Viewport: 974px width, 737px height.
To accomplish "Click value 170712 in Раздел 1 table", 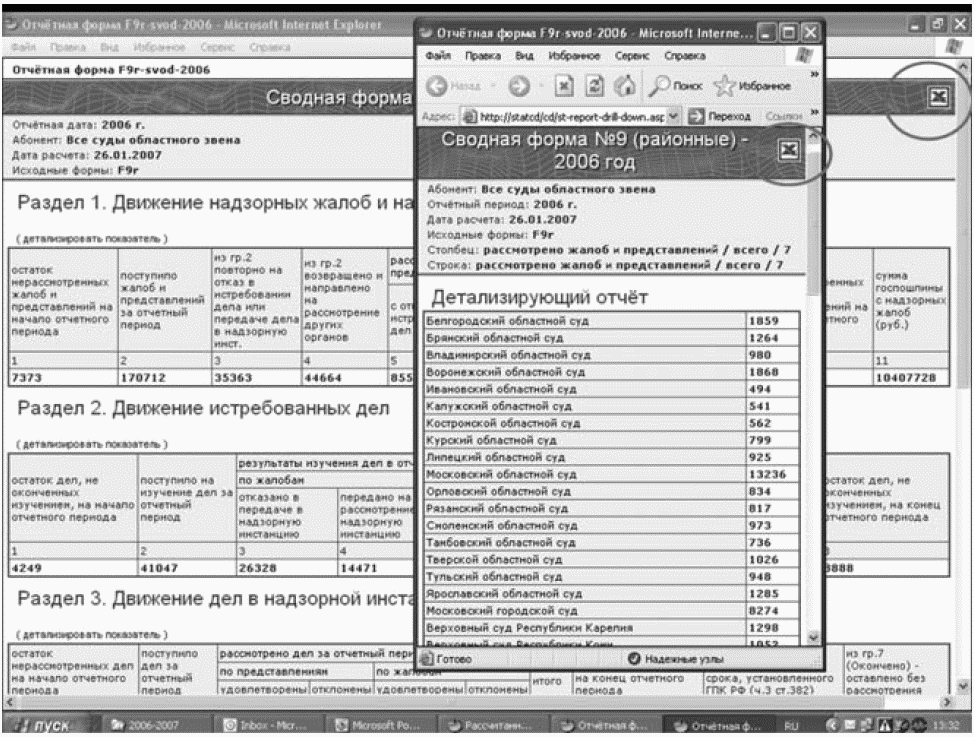I will coord(143,378).
